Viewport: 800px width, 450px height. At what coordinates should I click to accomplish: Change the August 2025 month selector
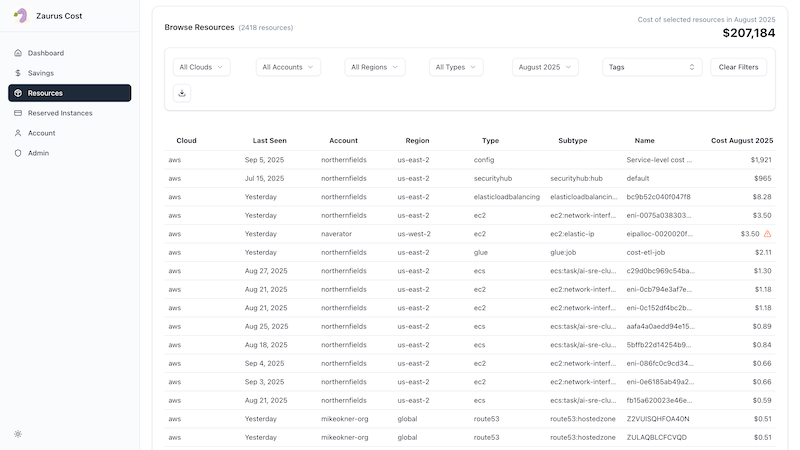pyautogui.click(x=545, y=67)
